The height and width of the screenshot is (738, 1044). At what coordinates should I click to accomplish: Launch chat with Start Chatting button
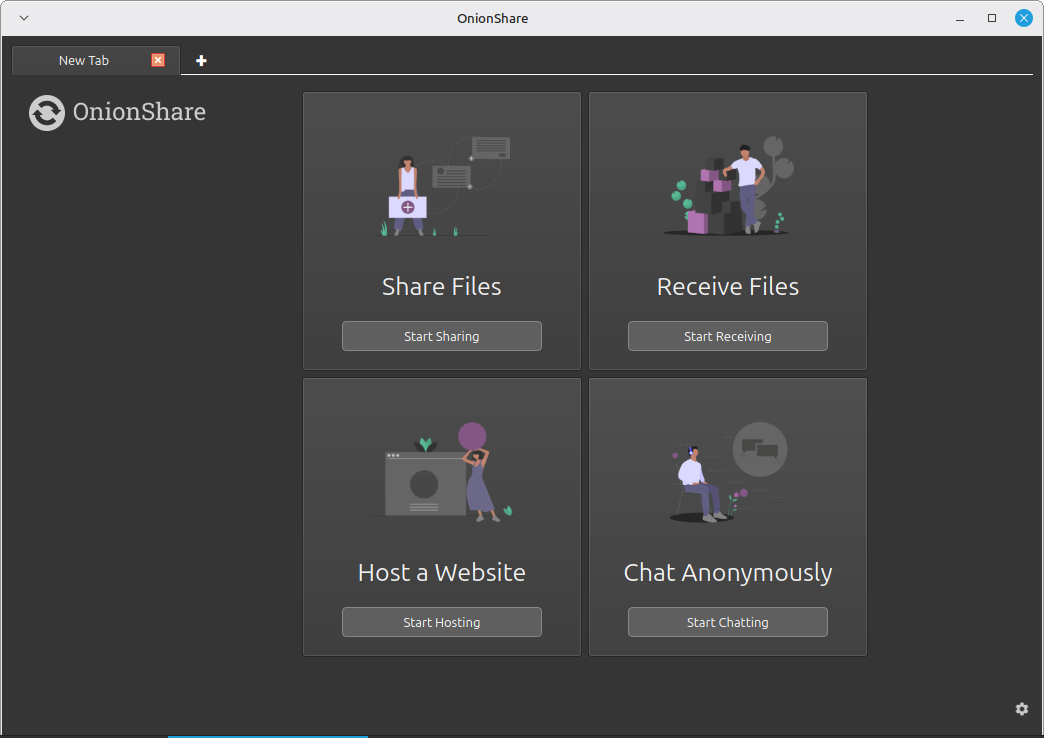727,622
